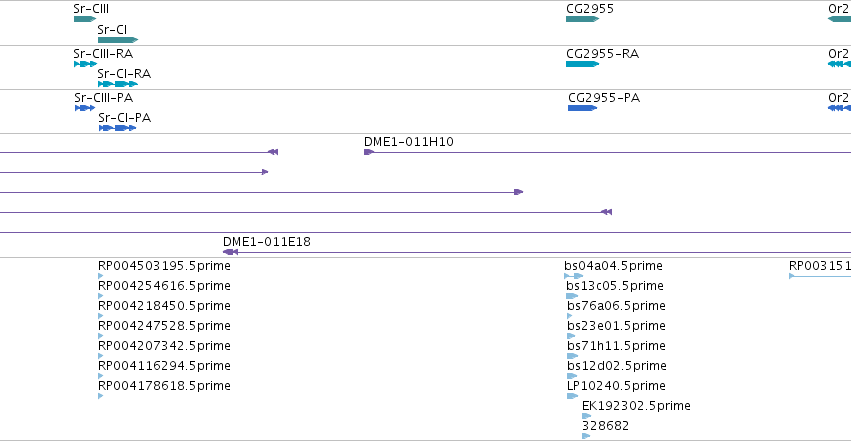Select the Sr-CI-PA protein glyph

[x=117, y=128]
